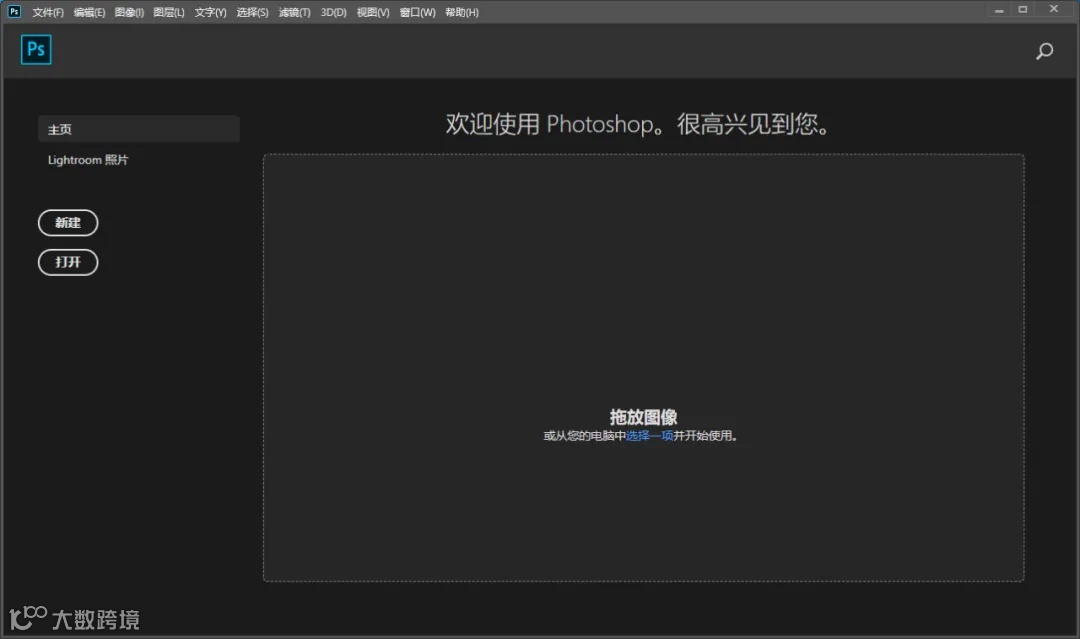Viewport: 1080px width, 639px height.
Task: Select the 主页 sidebar tab
Action: 138,129
